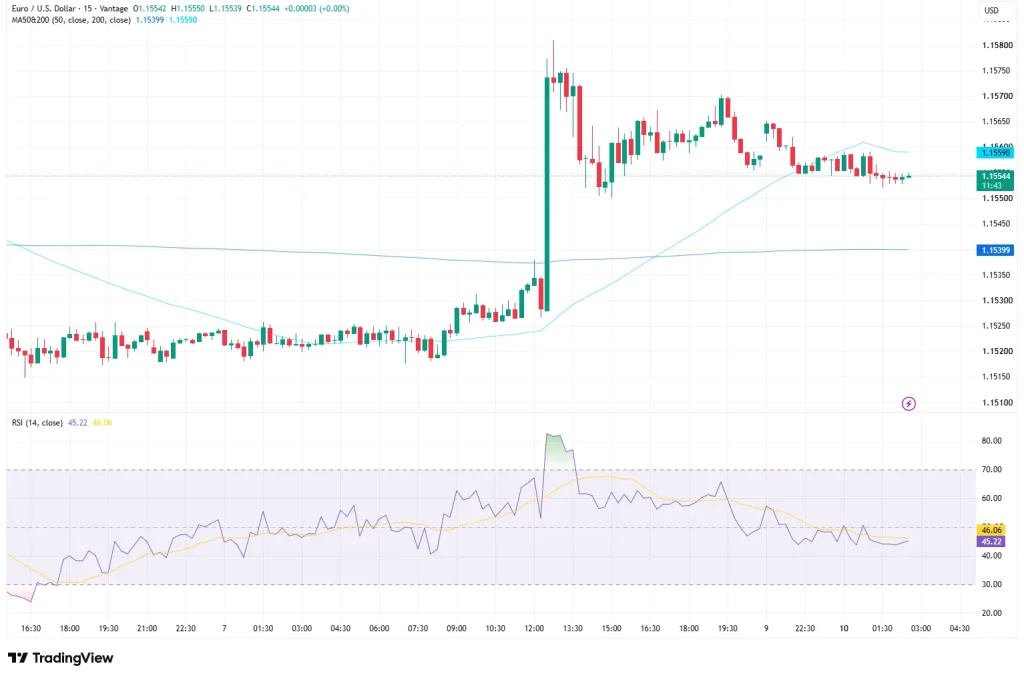
Task: Click the 1.15100 price axis label
Action: 997,402
